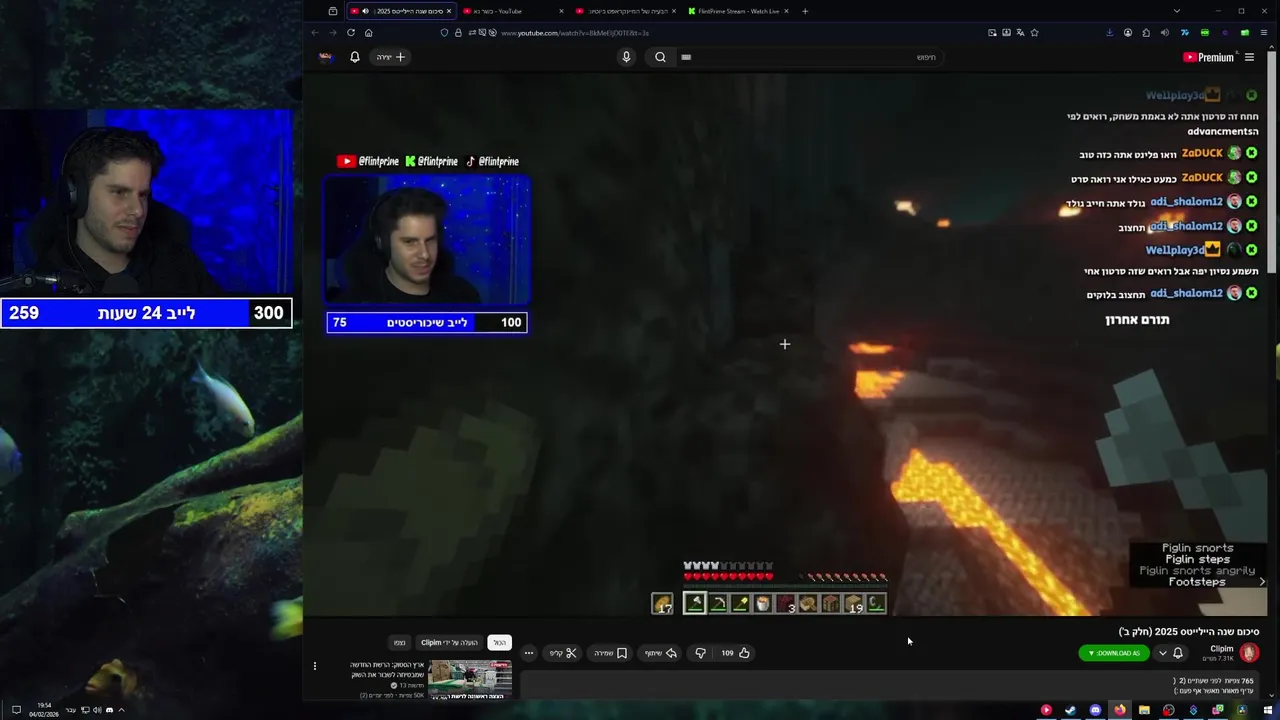Navigate back in browser
Image resolution: width=1280 pixels, height=720 pixels.
click(x=315, y=32)
